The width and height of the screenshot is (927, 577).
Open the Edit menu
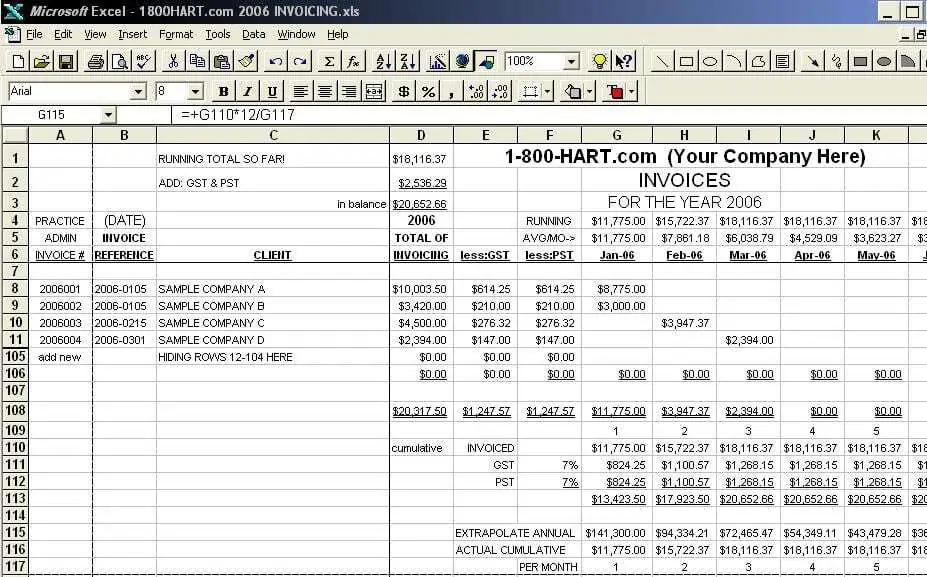pos(63,34)
